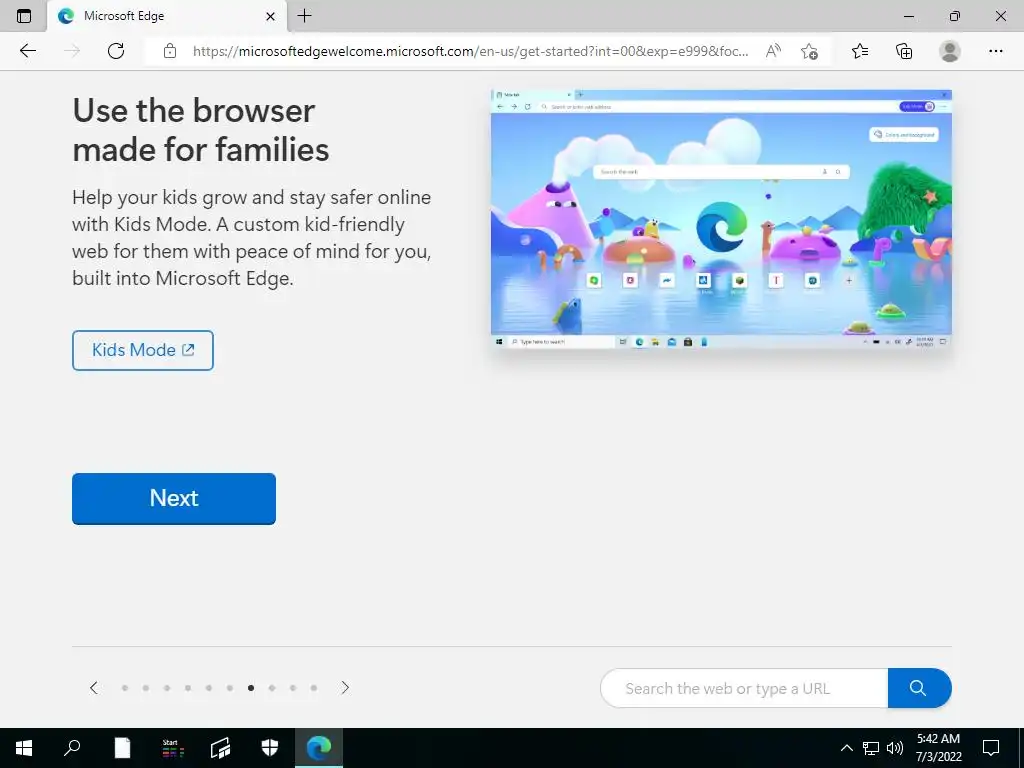Jump to the first carousel dot
This screenshot has width=1024, height=768.
[125, 688]
